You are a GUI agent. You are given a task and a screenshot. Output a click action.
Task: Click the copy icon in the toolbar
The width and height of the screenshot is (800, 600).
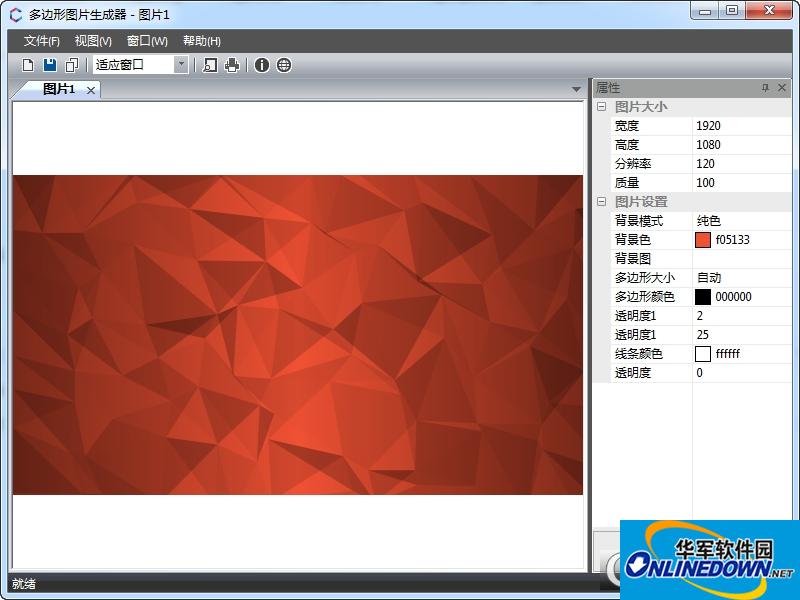(x=72, y=65)
